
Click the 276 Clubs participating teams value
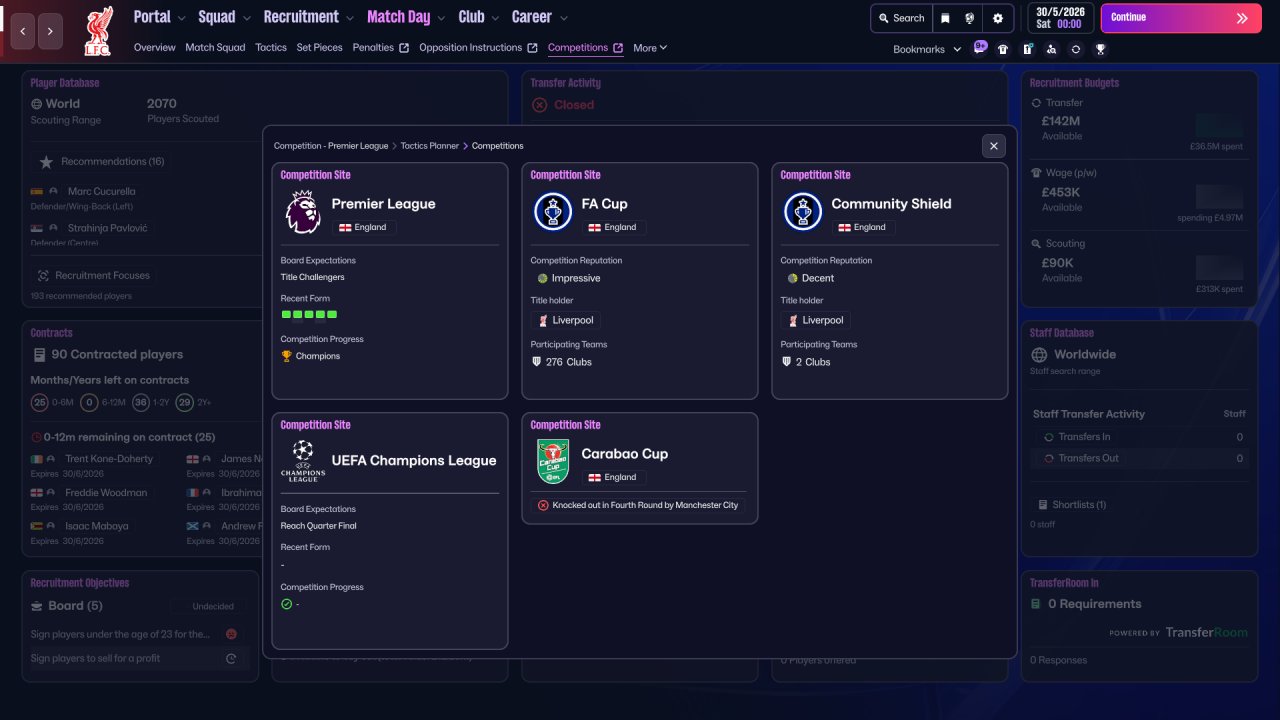[x=569, y=362]
